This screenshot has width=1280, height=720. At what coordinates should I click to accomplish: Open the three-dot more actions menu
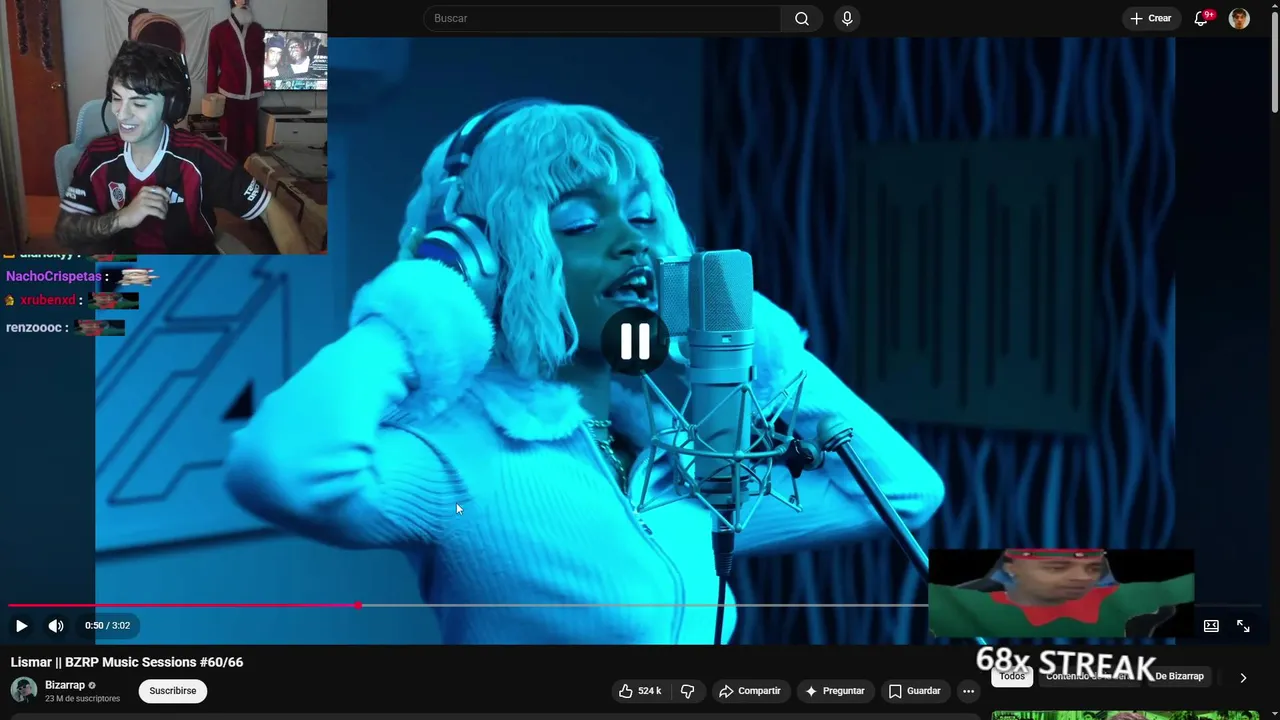(968, 691)
